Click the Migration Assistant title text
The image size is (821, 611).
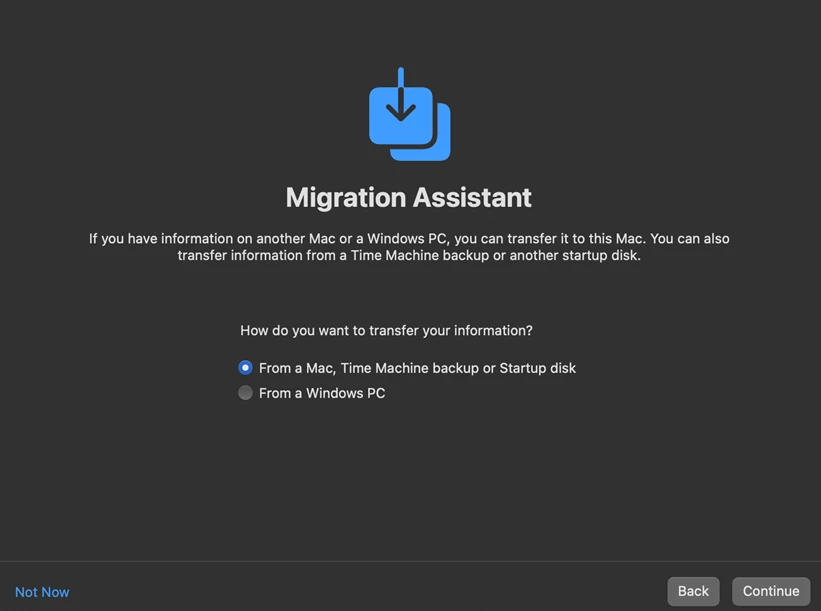(x=408, y=197)
